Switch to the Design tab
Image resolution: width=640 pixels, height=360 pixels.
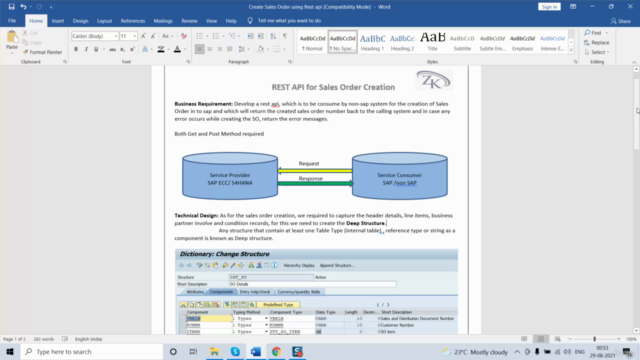point(80,21)
